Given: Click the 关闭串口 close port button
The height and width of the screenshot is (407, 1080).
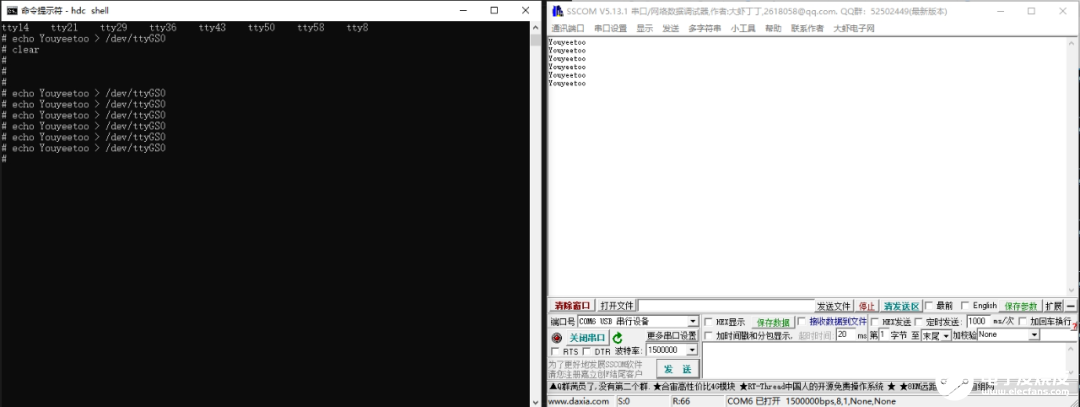Looking at the screenshot, I should pos(587,337).
